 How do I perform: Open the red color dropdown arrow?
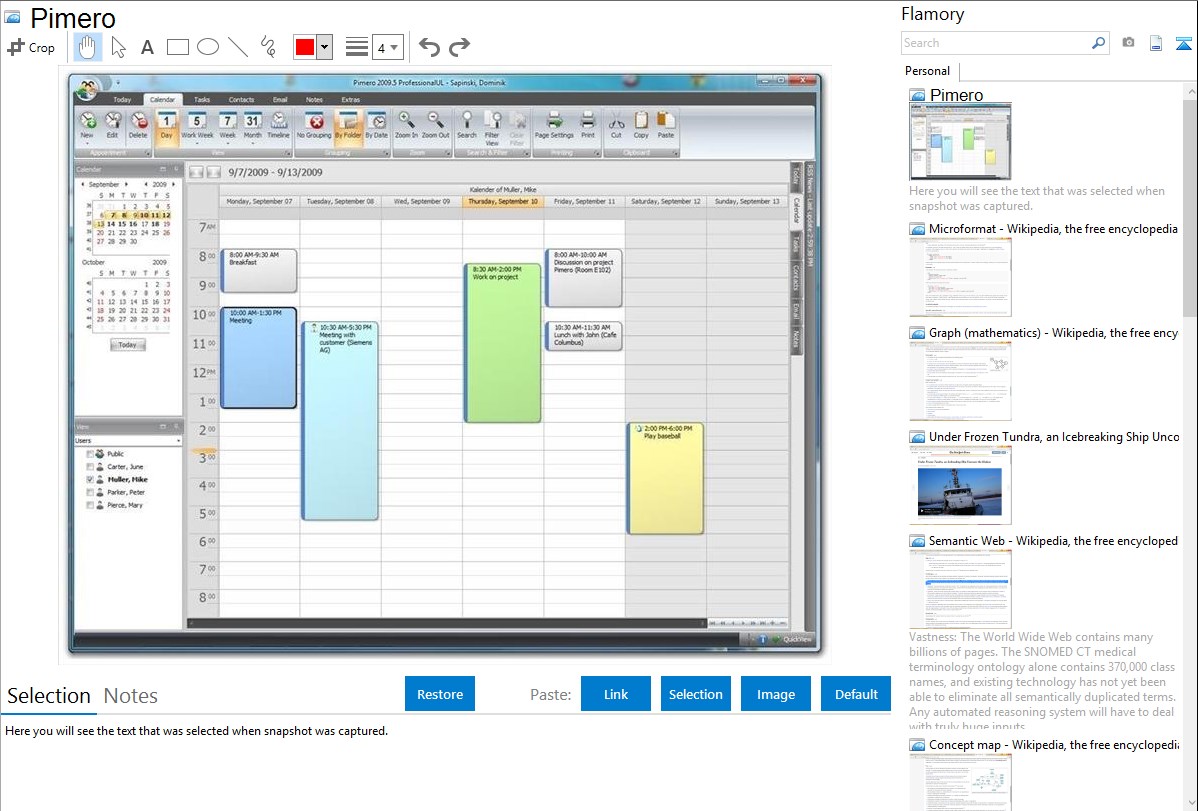click(x=325, y=47)
